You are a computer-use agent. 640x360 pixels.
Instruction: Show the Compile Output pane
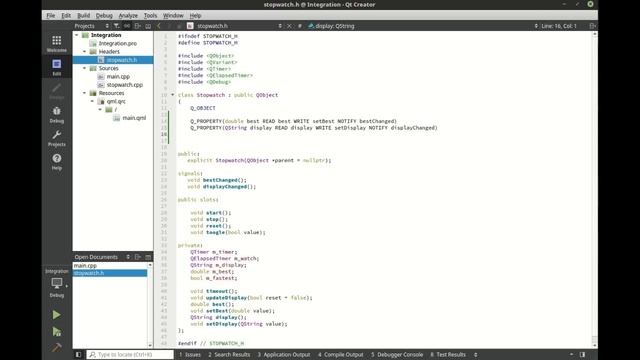click(x=341, y=355)
